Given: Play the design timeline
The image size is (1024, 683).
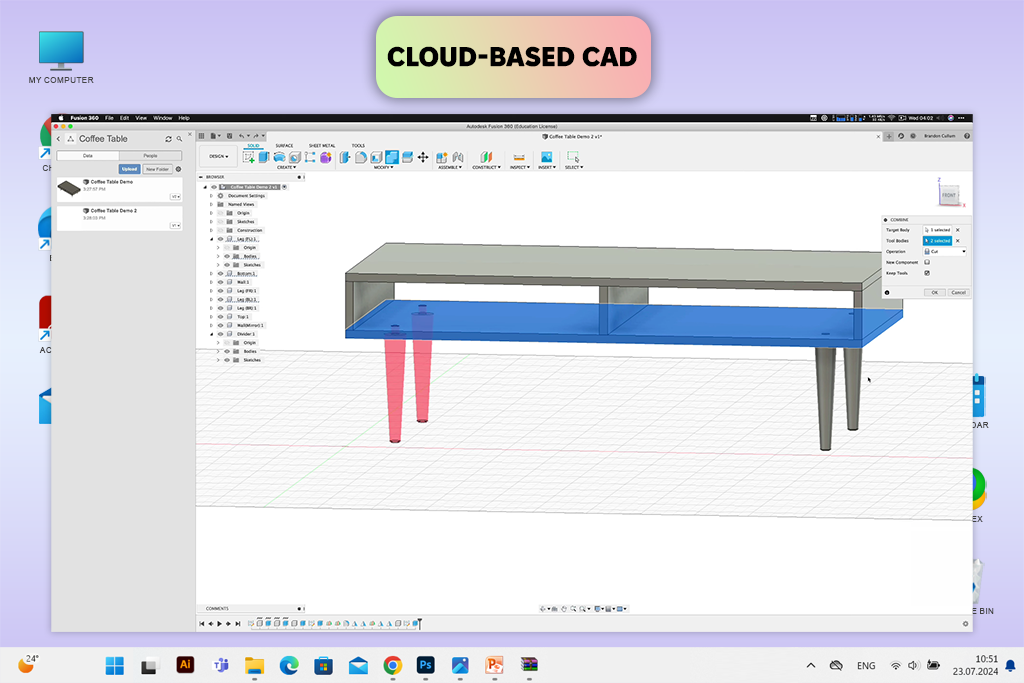Looking at the screenshot, I should 219,624.
